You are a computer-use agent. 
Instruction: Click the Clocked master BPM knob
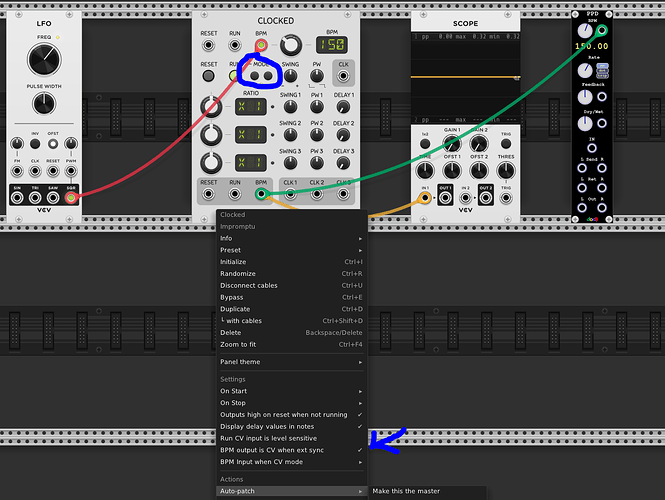[291, 45]
